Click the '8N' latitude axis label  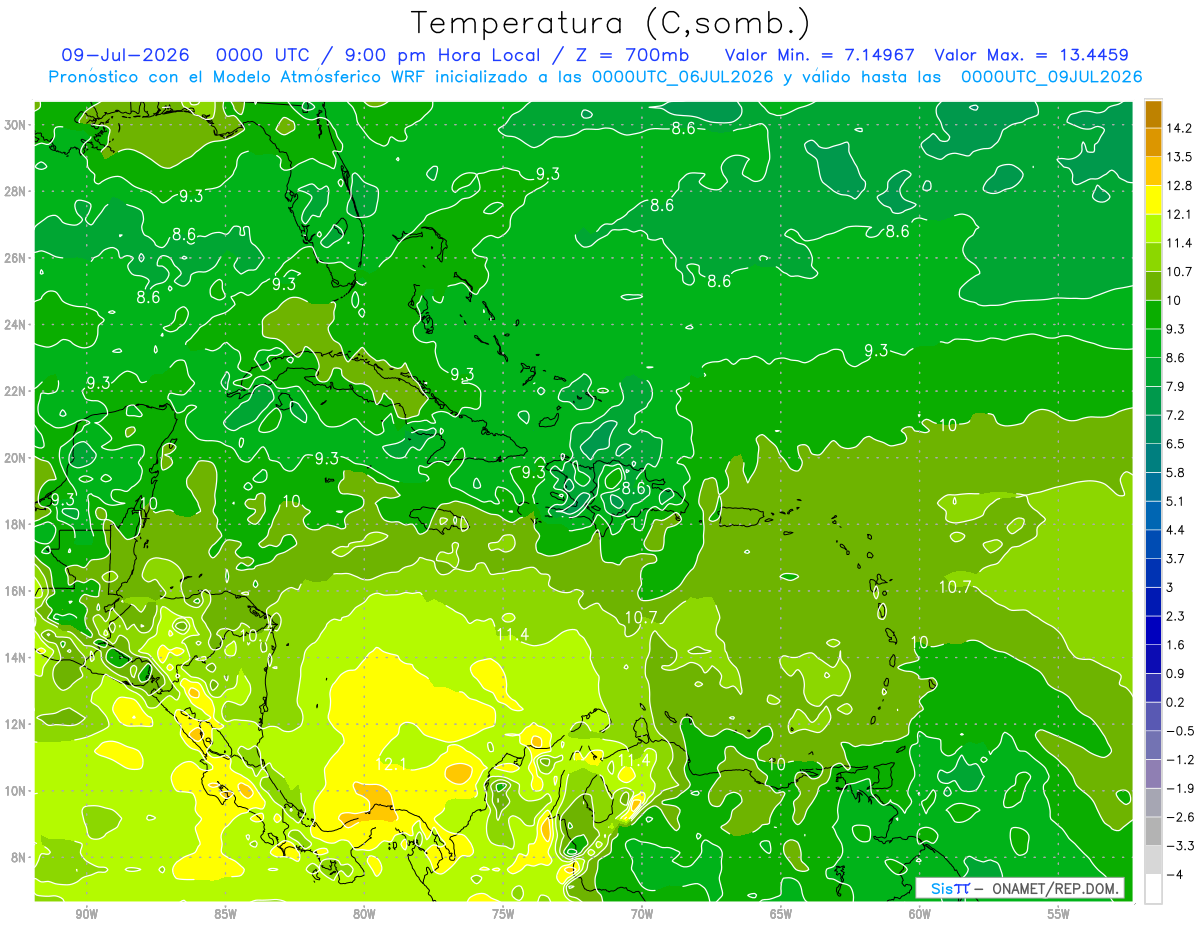tap(20, 857)
